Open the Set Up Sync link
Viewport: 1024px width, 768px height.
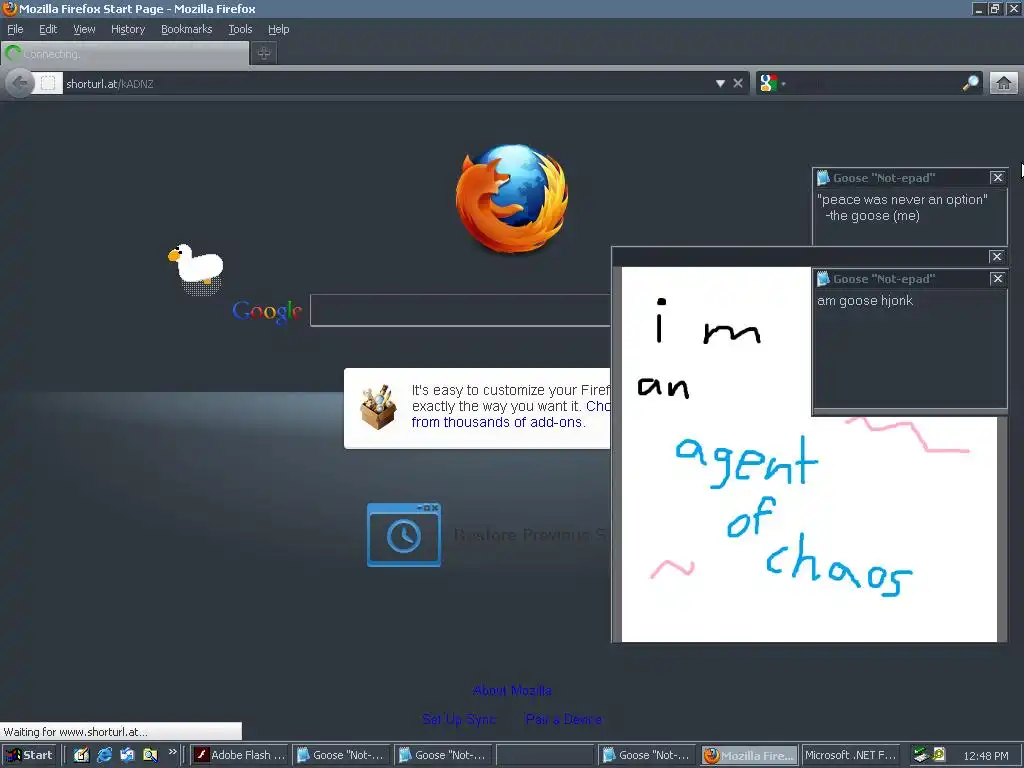[x=458, y=719]
